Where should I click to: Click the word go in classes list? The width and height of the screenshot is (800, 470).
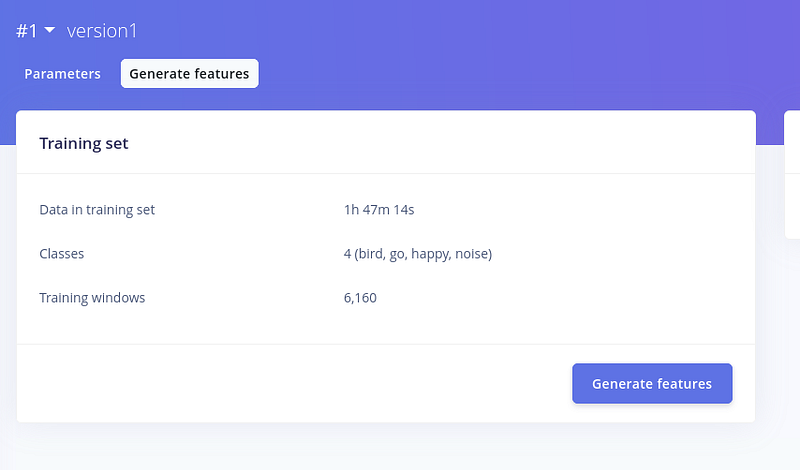(396, 255)
